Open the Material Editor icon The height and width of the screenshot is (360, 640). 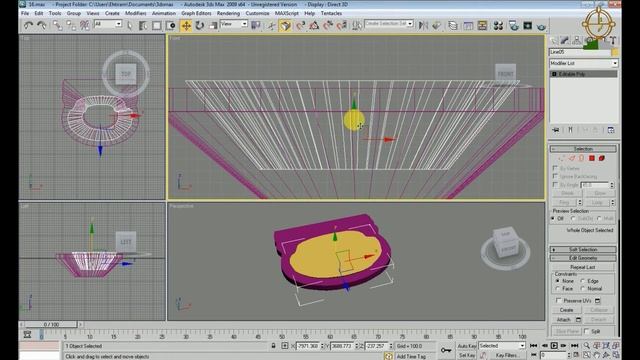498,26
